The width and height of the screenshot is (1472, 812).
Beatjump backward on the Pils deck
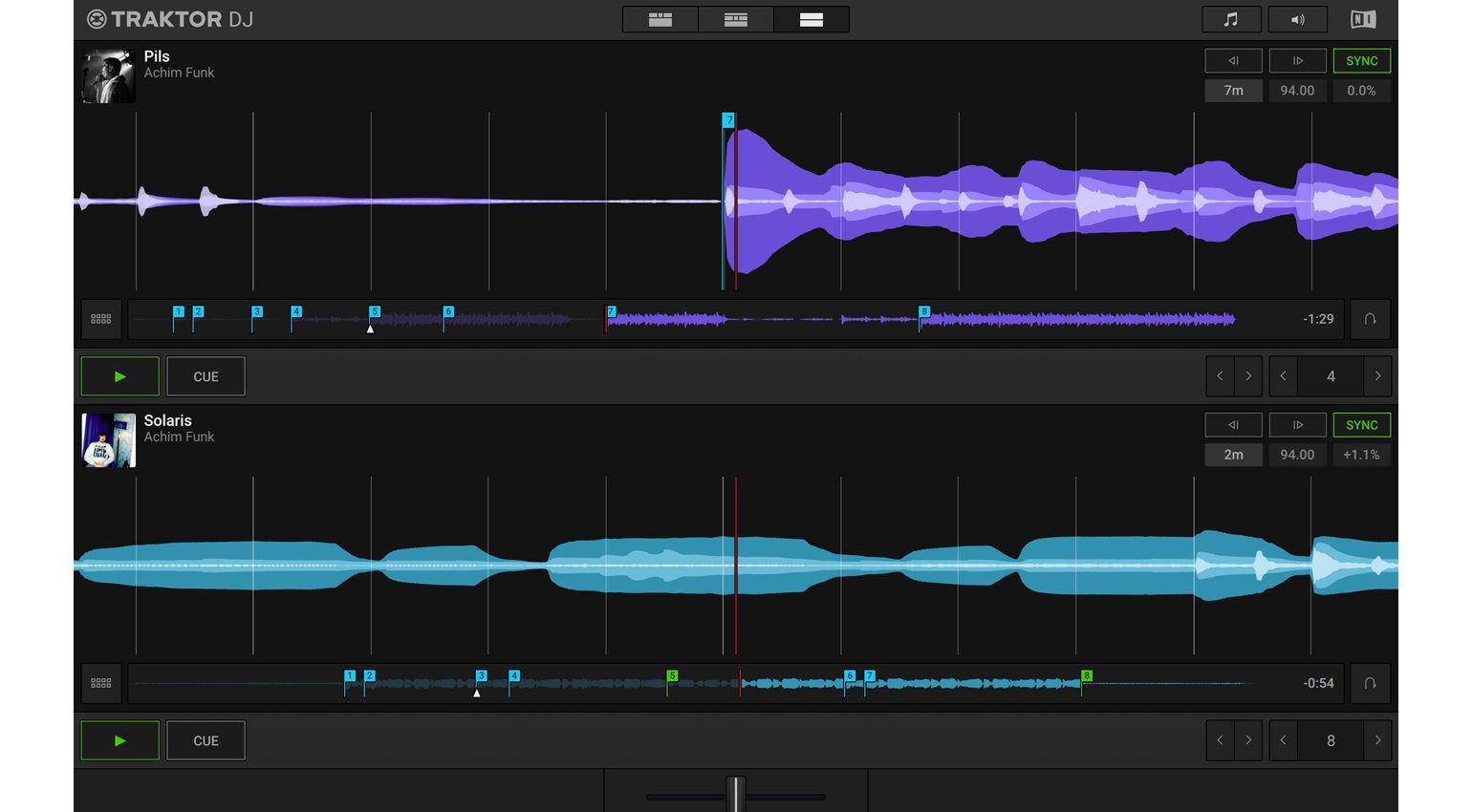click(x=1220, y=376)
